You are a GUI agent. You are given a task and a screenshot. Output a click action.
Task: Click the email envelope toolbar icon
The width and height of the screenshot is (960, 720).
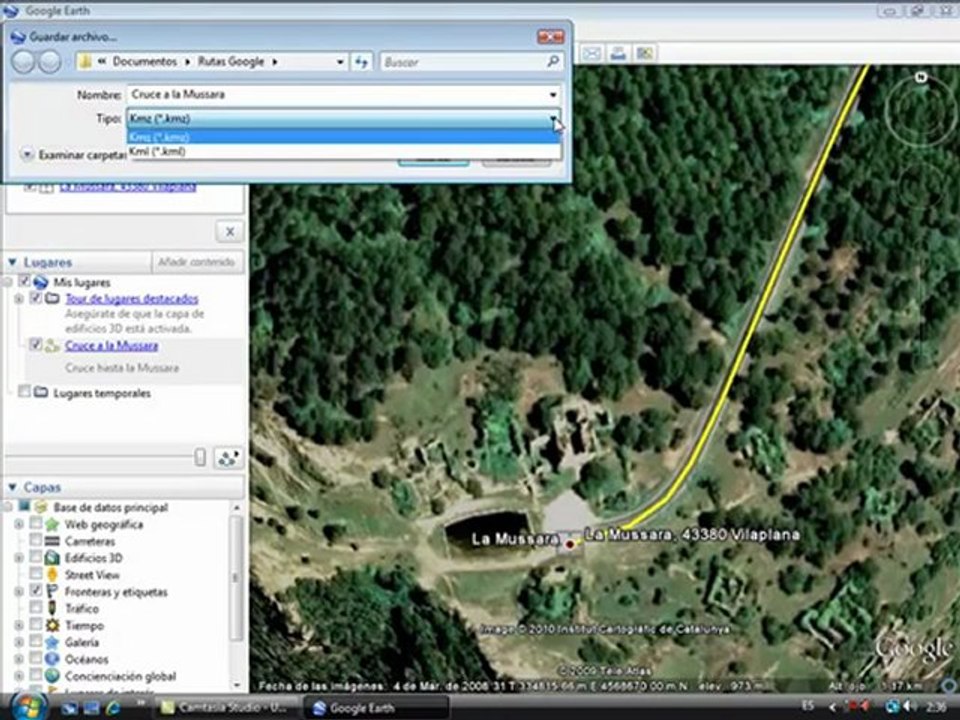591,53
